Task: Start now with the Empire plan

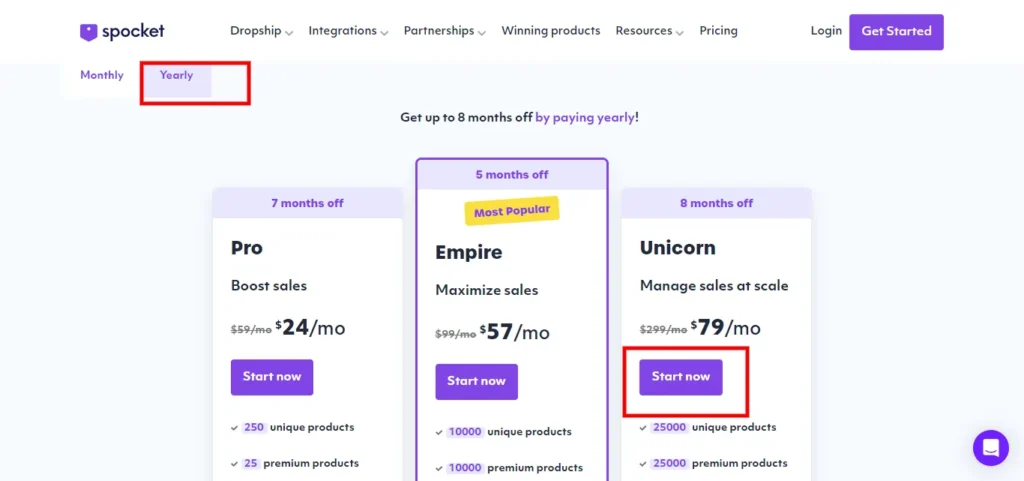Action: [476, 381]
